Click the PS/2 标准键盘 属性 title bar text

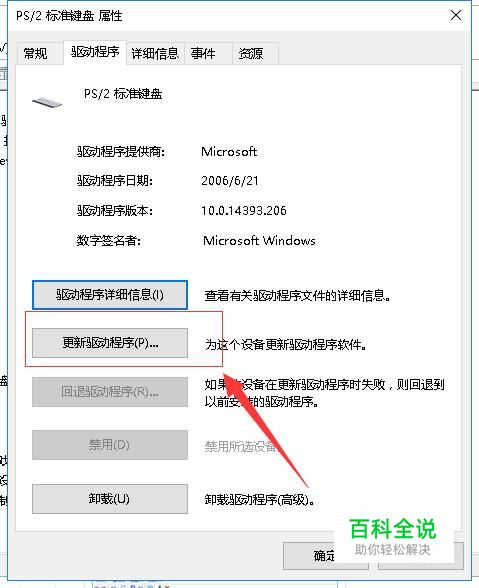(69, 16)
